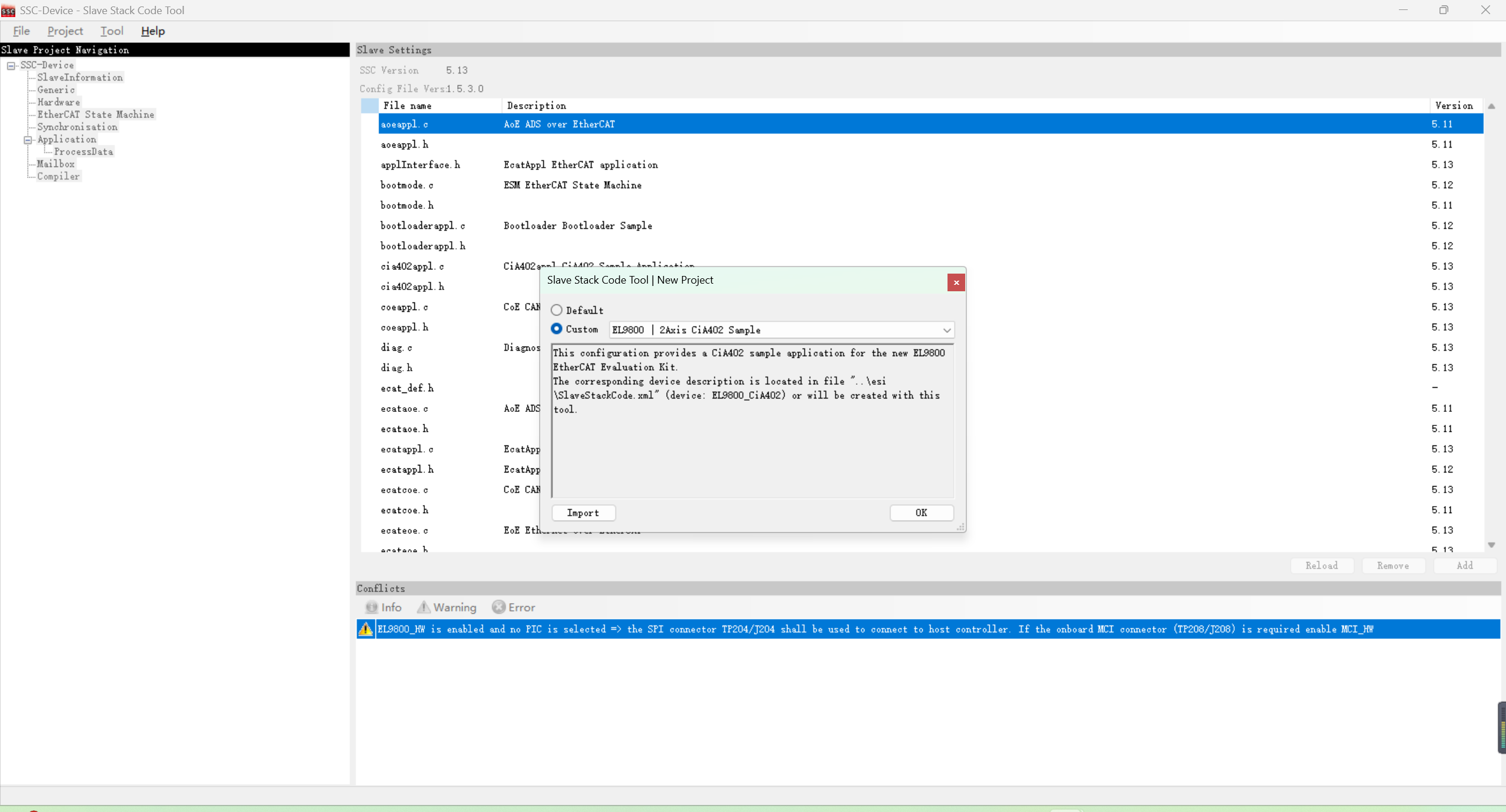The image size is (1506, 812).
Task: Click the dialog resize grip corner
Action: (x=960, y=527)
